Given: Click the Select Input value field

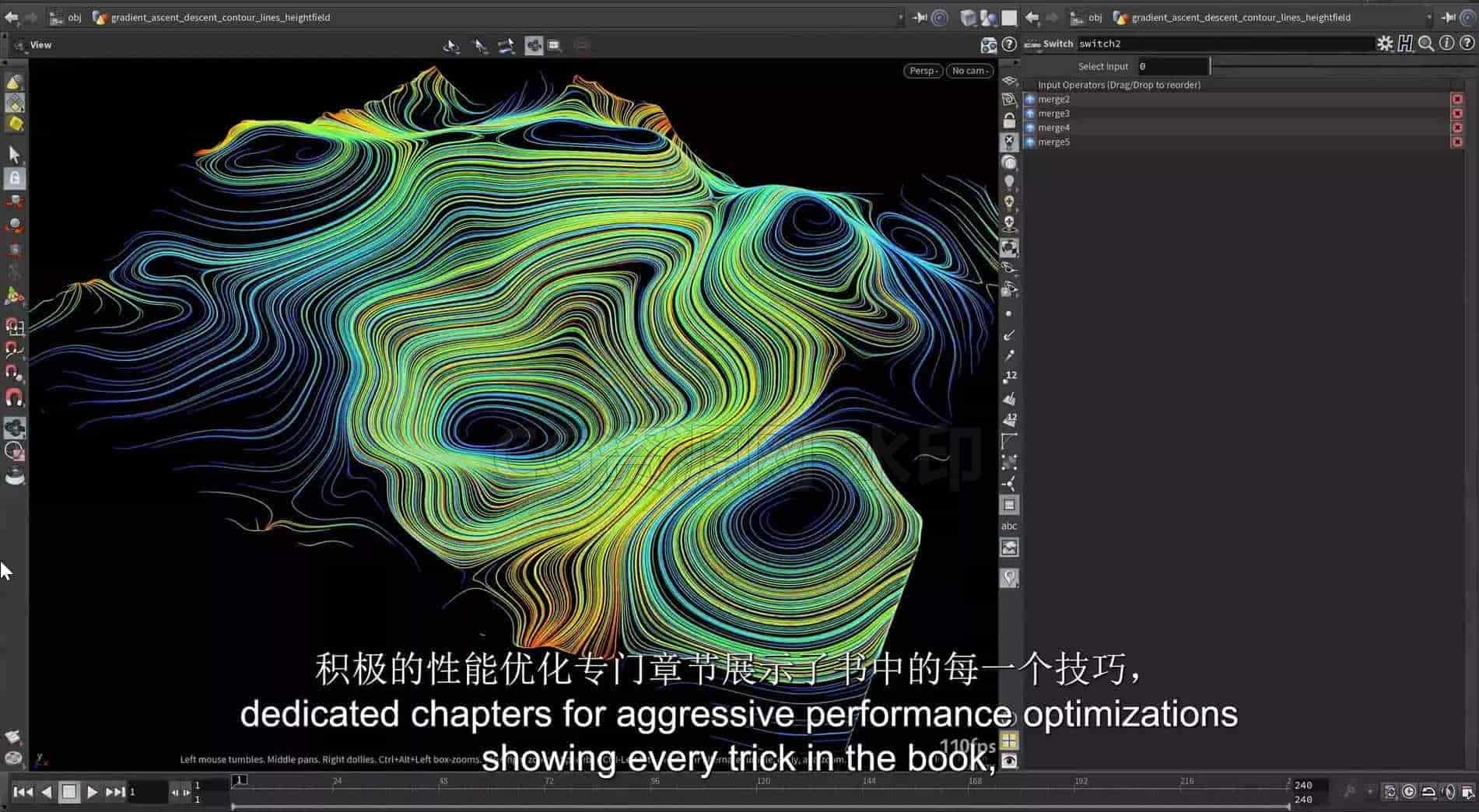Looking at the screenshot, I should click(x=1173, y=66).
